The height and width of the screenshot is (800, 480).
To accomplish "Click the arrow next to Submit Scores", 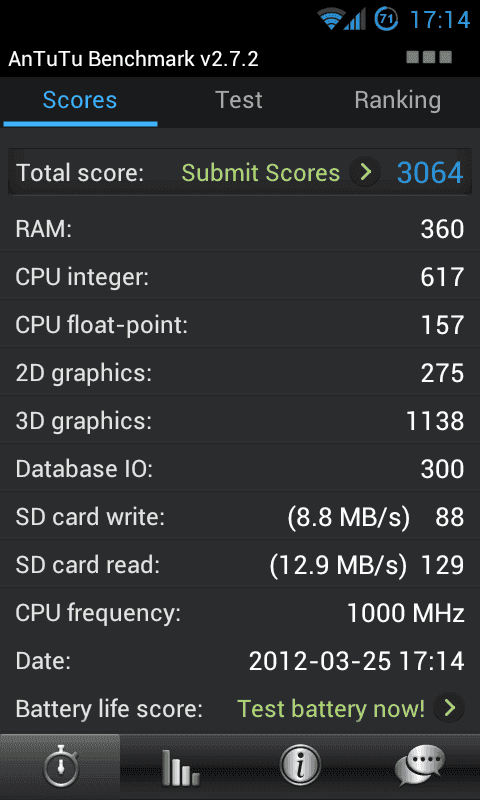I will point(365,172).
